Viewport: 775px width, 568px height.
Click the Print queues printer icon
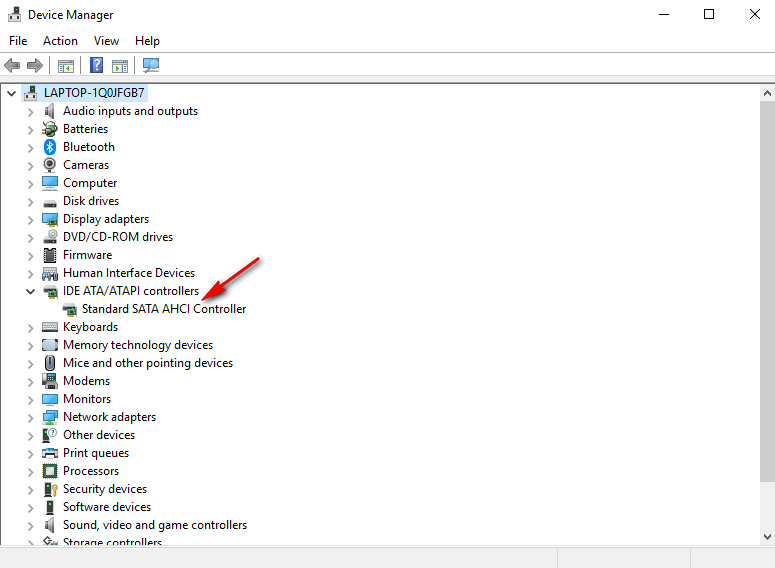49,453
